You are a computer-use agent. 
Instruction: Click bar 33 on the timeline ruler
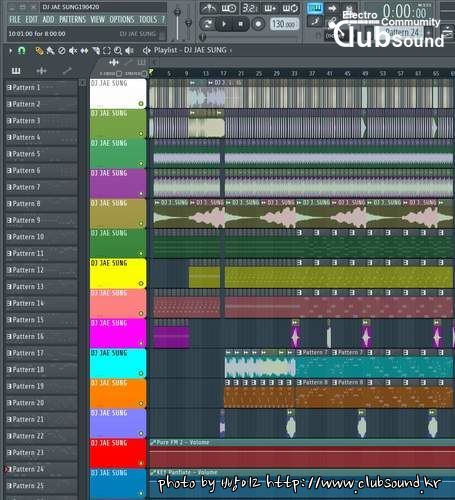coord(294,73)
